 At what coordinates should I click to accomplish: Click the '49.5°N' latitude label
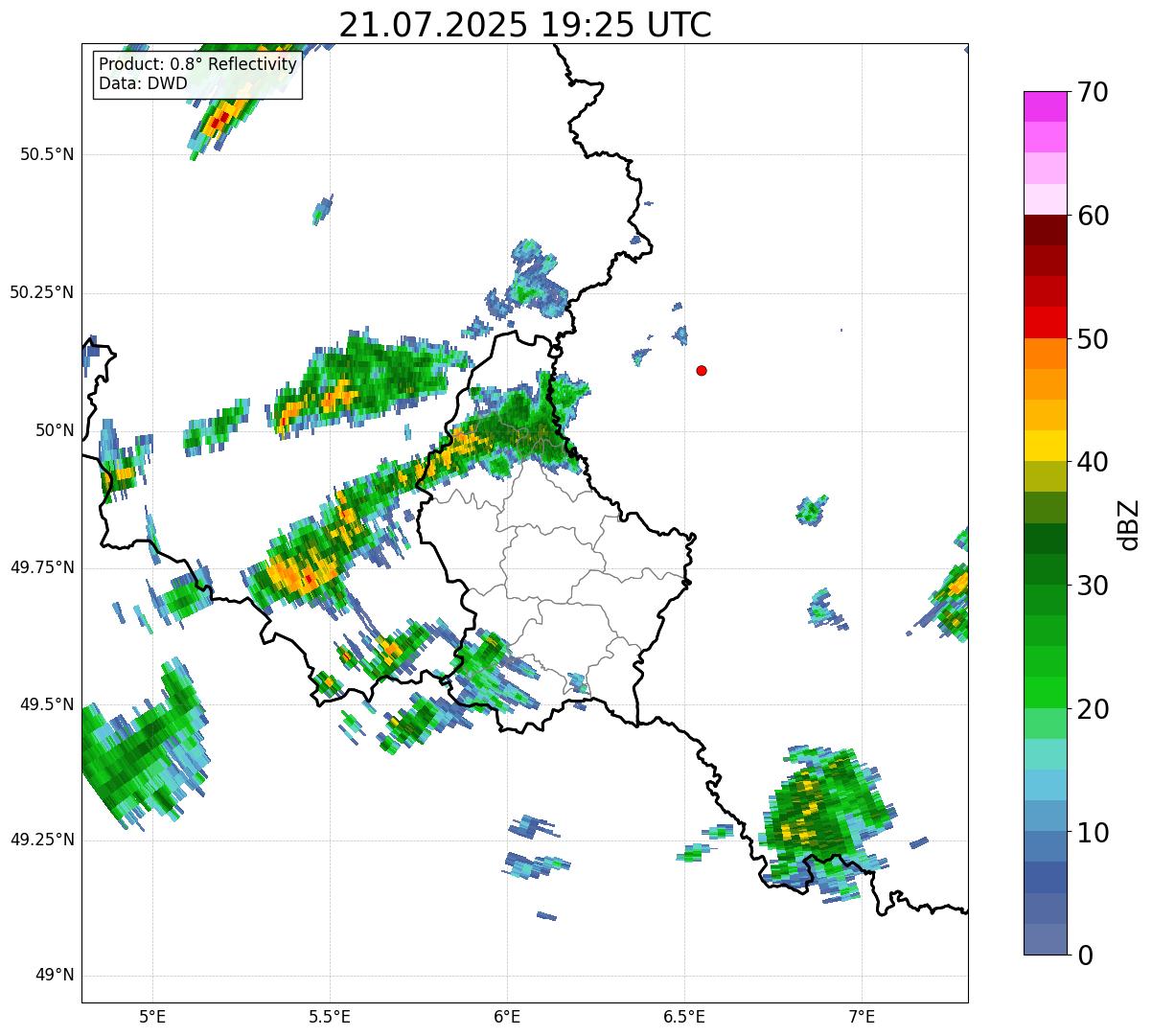47,704
